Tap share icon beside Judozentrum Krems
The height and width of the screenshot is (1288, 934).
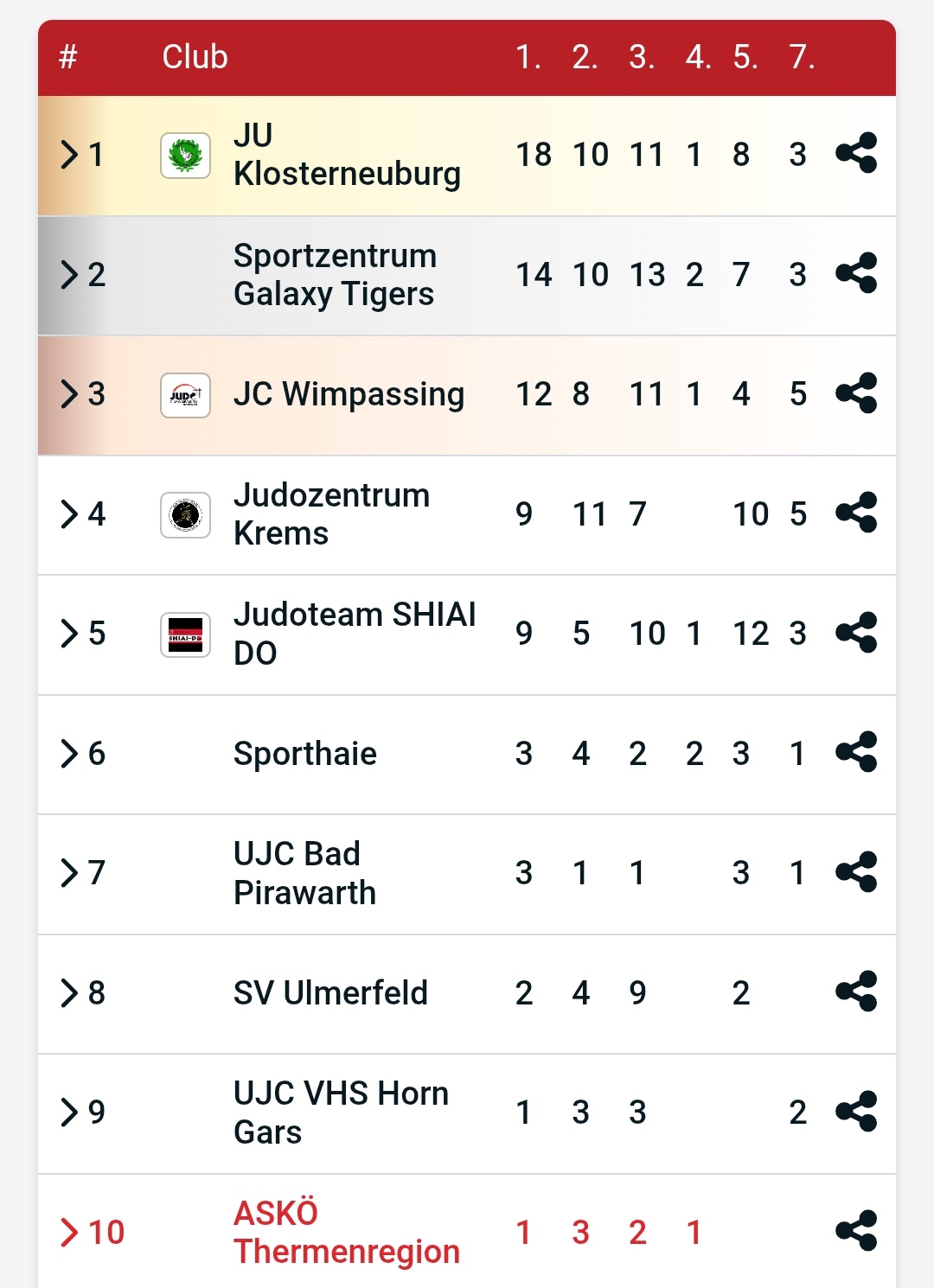(x=856, y=513)
